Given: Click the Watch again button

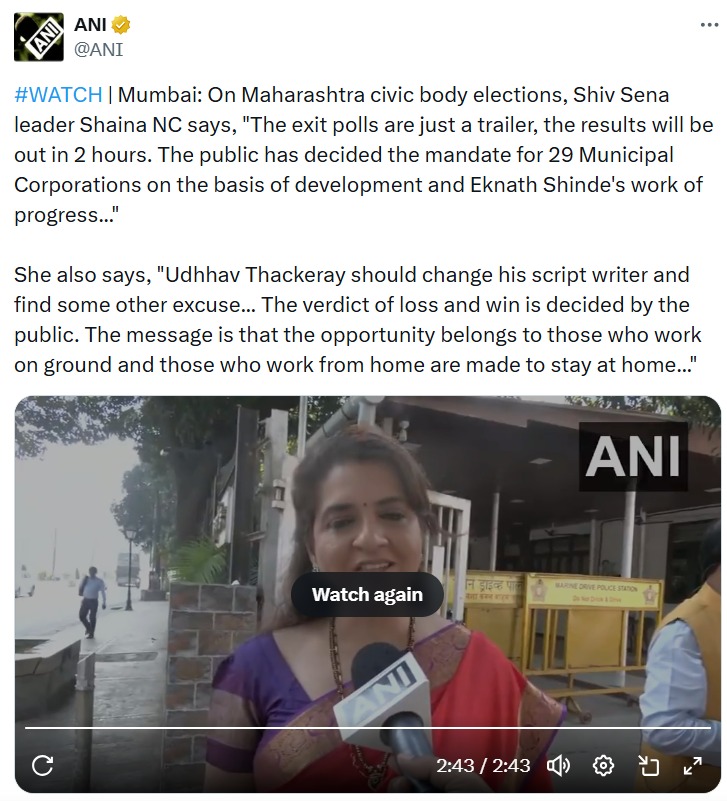Looking at the screenshot, I should pyautogui.click(x=367, y=595).
